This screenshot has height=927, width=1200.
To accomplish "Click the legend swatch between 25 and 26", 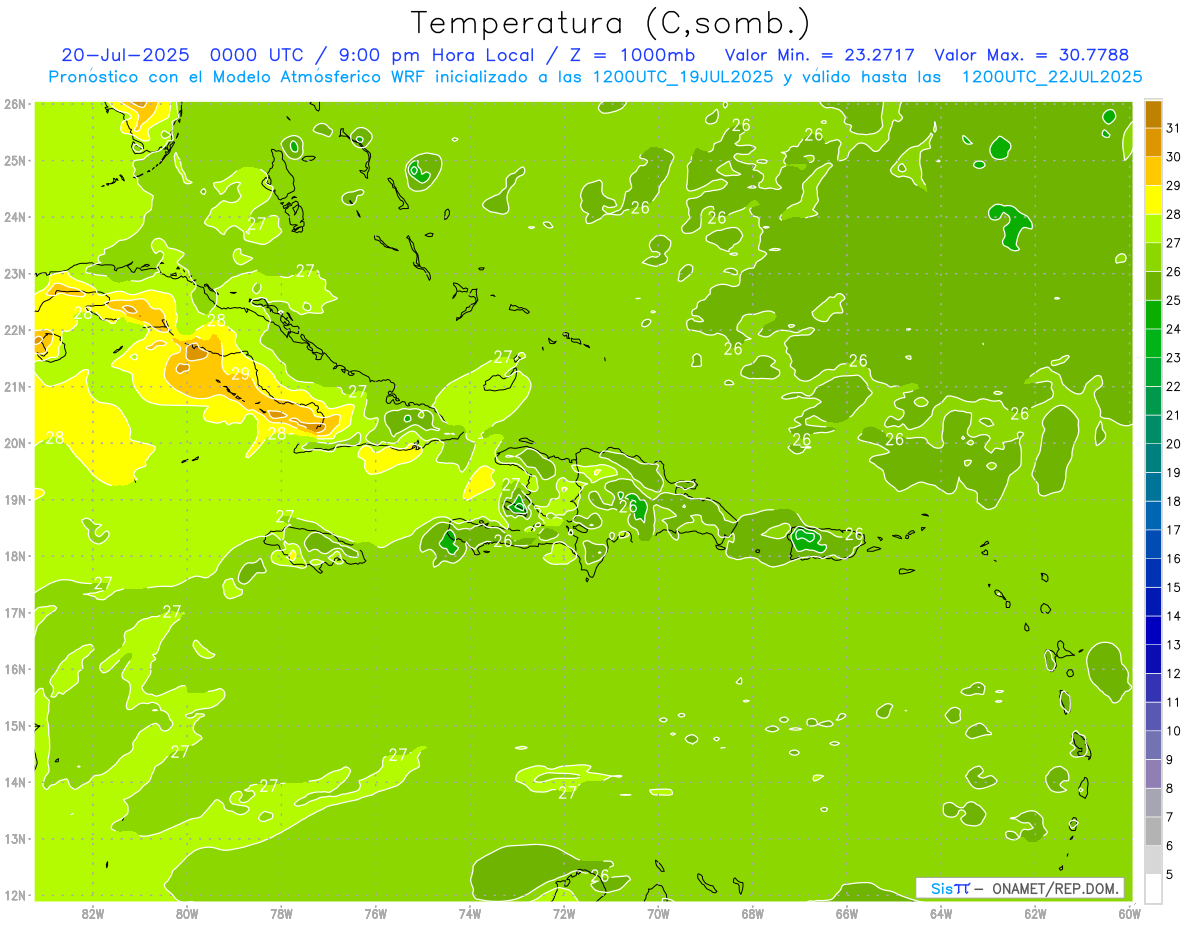I will pyautogui.click(x=1153, y=286).
